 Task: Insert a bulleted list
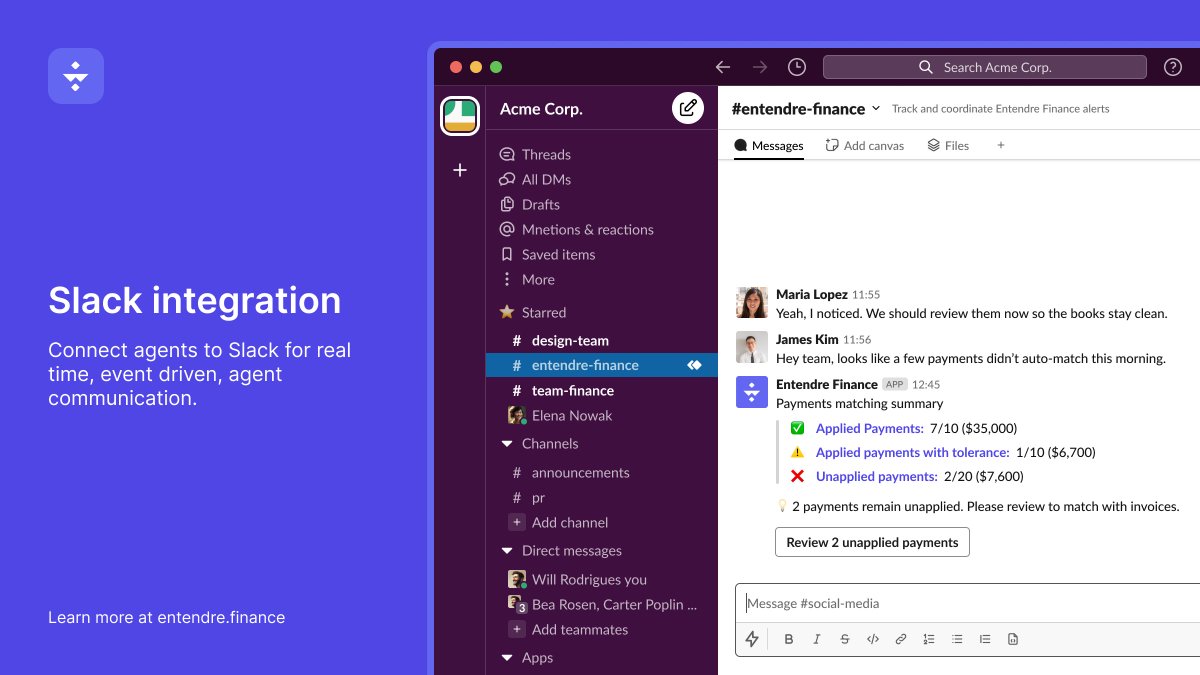coord(957,639)
